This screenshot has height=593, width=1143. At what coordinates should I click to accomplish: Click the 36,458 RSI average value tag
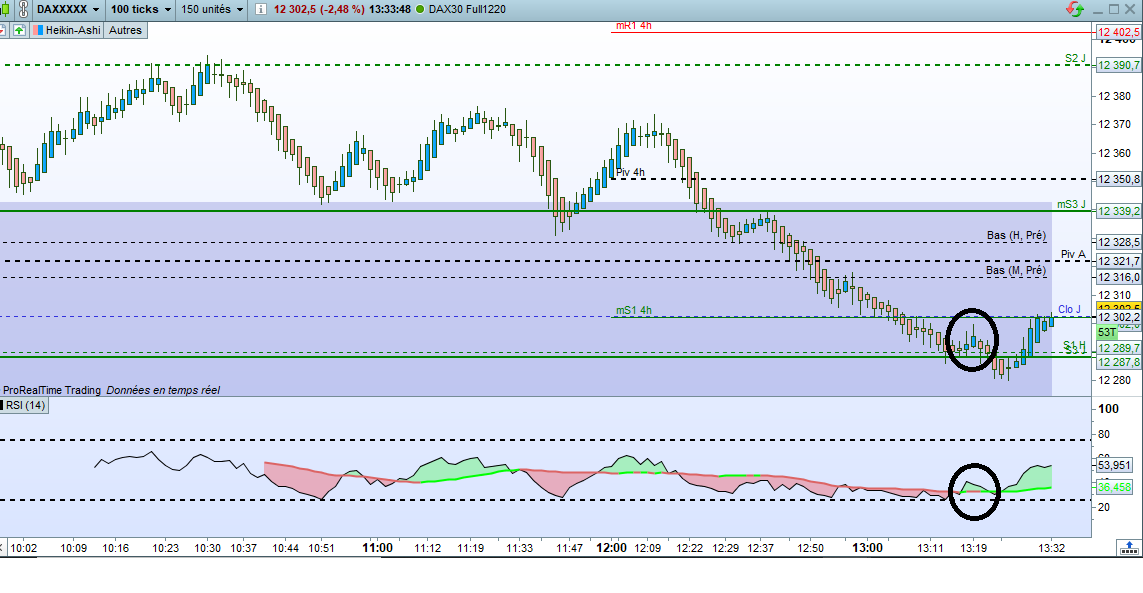pos(1114,487)
